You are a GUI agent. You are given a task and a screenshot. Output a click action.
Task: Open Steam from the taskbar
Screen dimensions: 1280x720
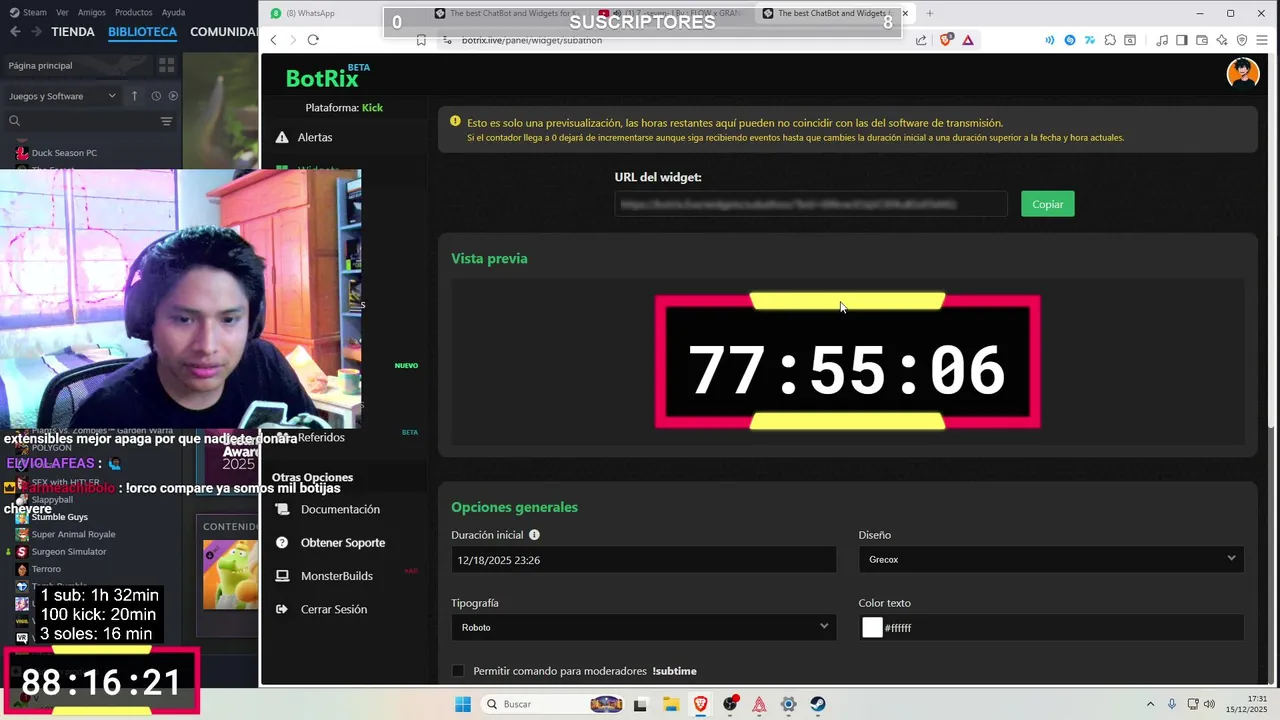(x=818, y=704)
